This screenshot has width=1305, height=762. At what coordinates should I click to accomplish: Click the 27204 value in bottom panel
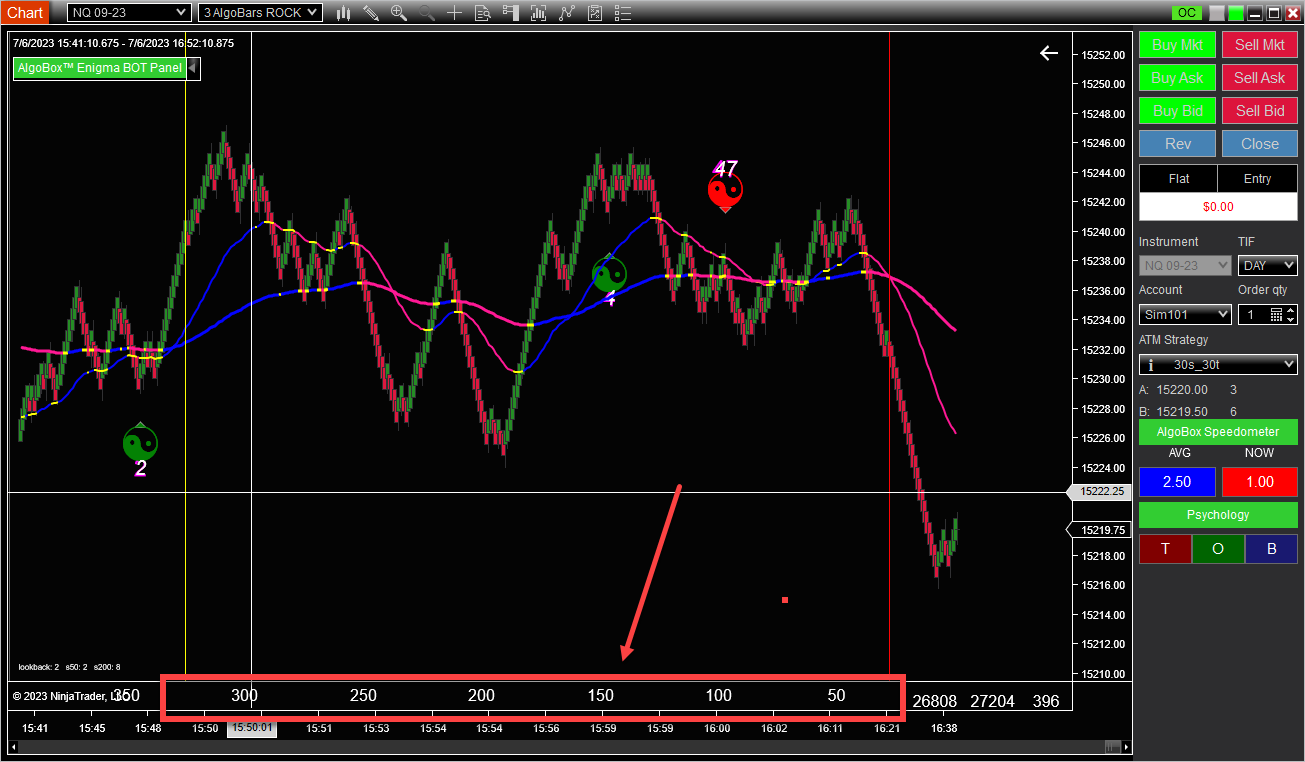(992, 702)
